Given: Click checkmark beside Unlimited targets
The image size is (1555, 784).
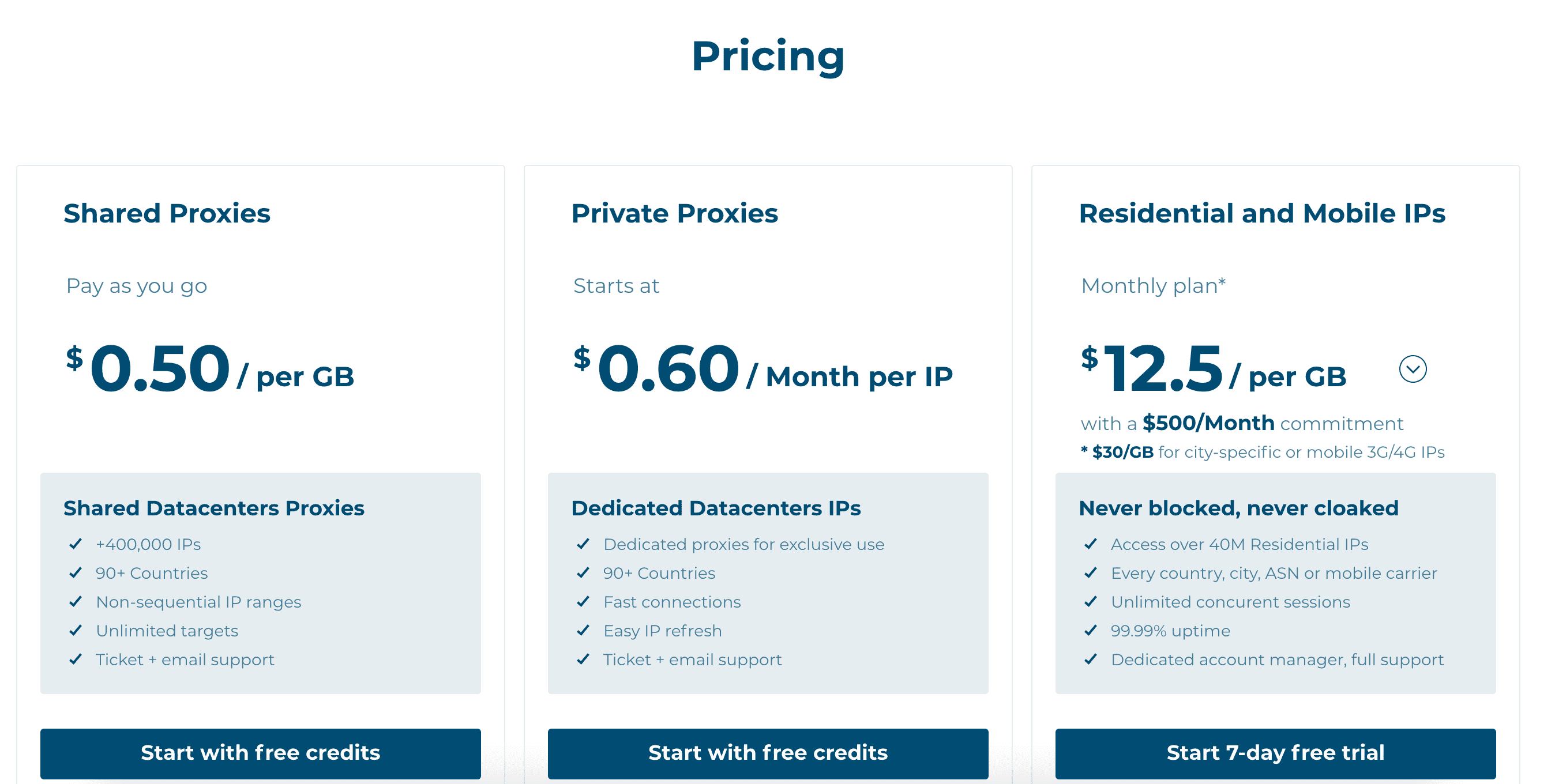Looking at the screenshot, I should pos(76,631).
